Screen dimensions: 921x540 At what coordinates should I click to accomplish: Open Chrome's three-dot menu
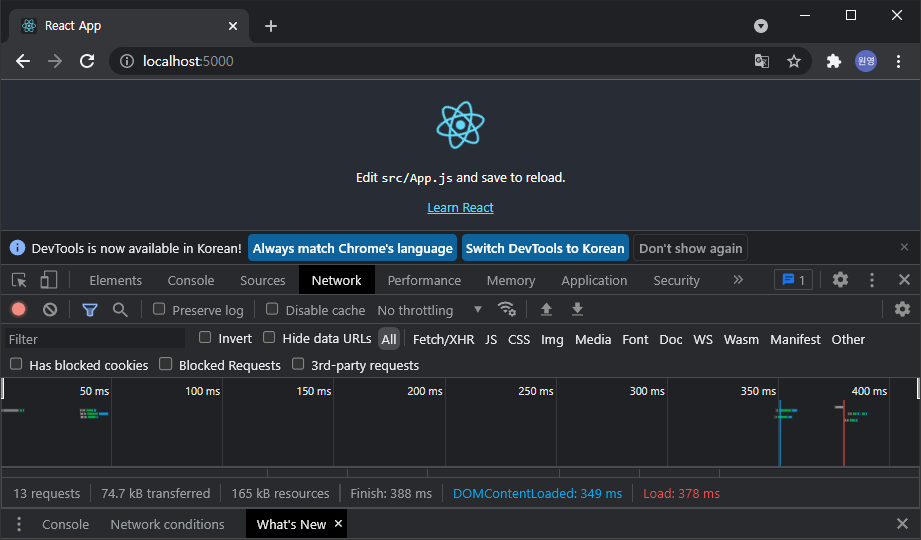(898, 61)
